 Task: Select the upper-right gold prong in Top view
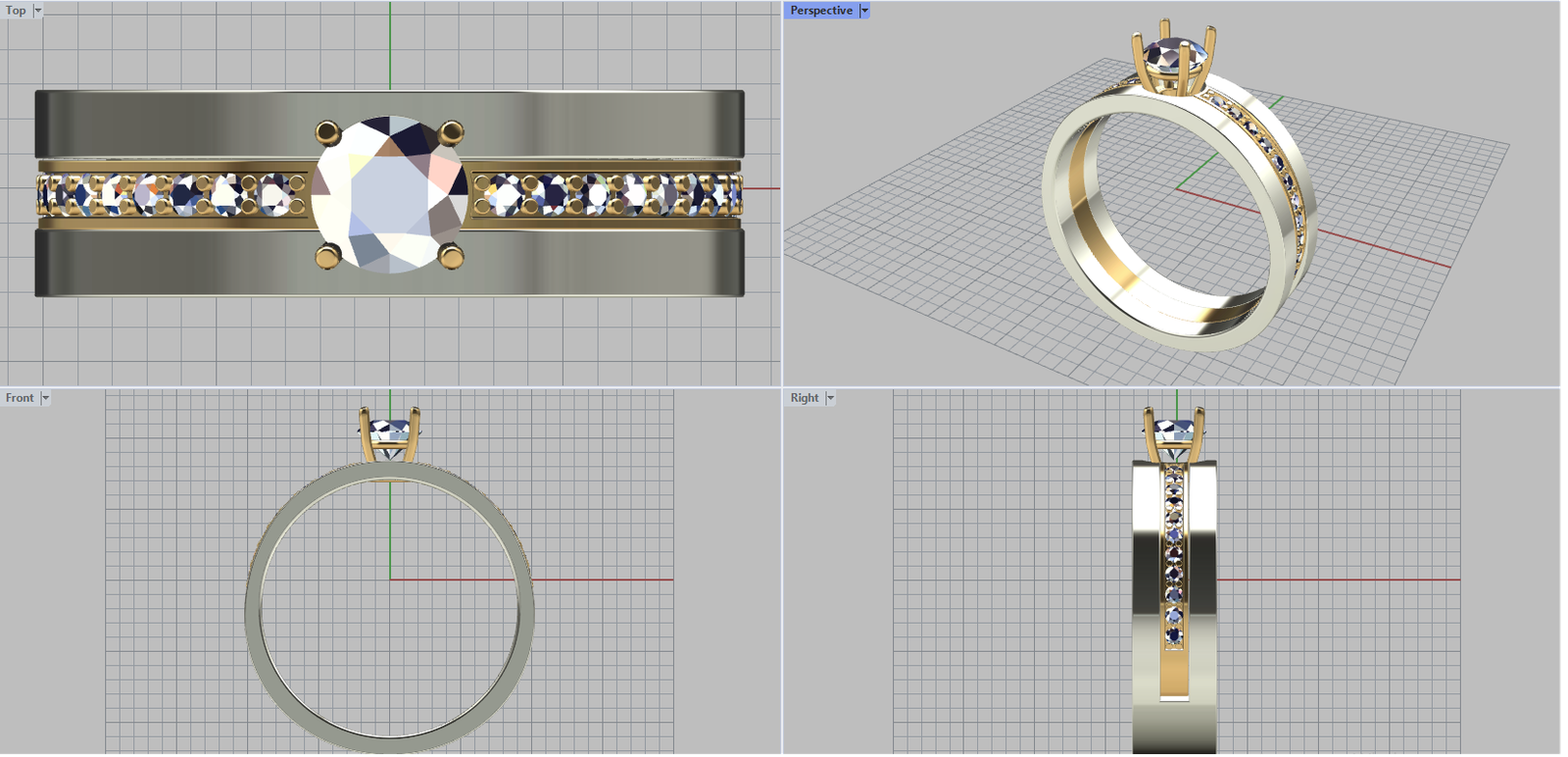pyautogui.click(x=451, y=131)
